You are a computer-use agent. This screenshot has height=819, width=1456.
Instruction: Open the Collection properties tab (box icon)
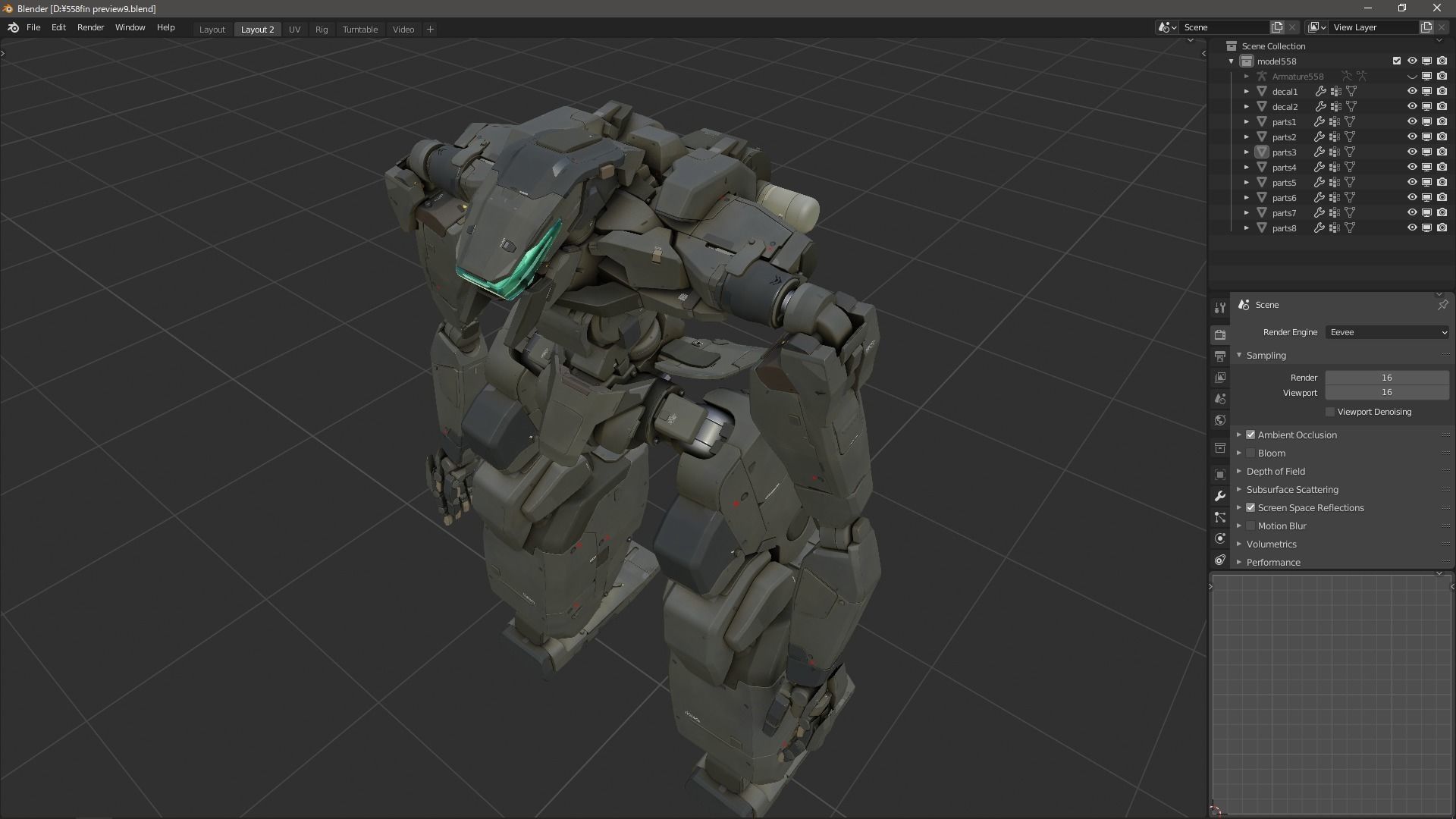pyautogui.click(x=1219, y=447)
